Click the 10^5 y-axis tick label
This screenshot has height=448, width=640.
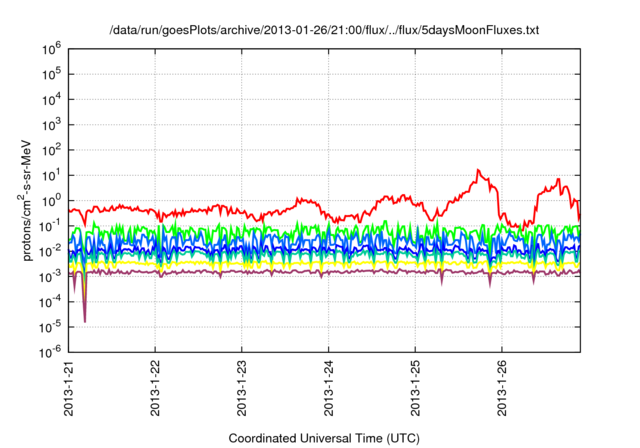pos(51,75)
